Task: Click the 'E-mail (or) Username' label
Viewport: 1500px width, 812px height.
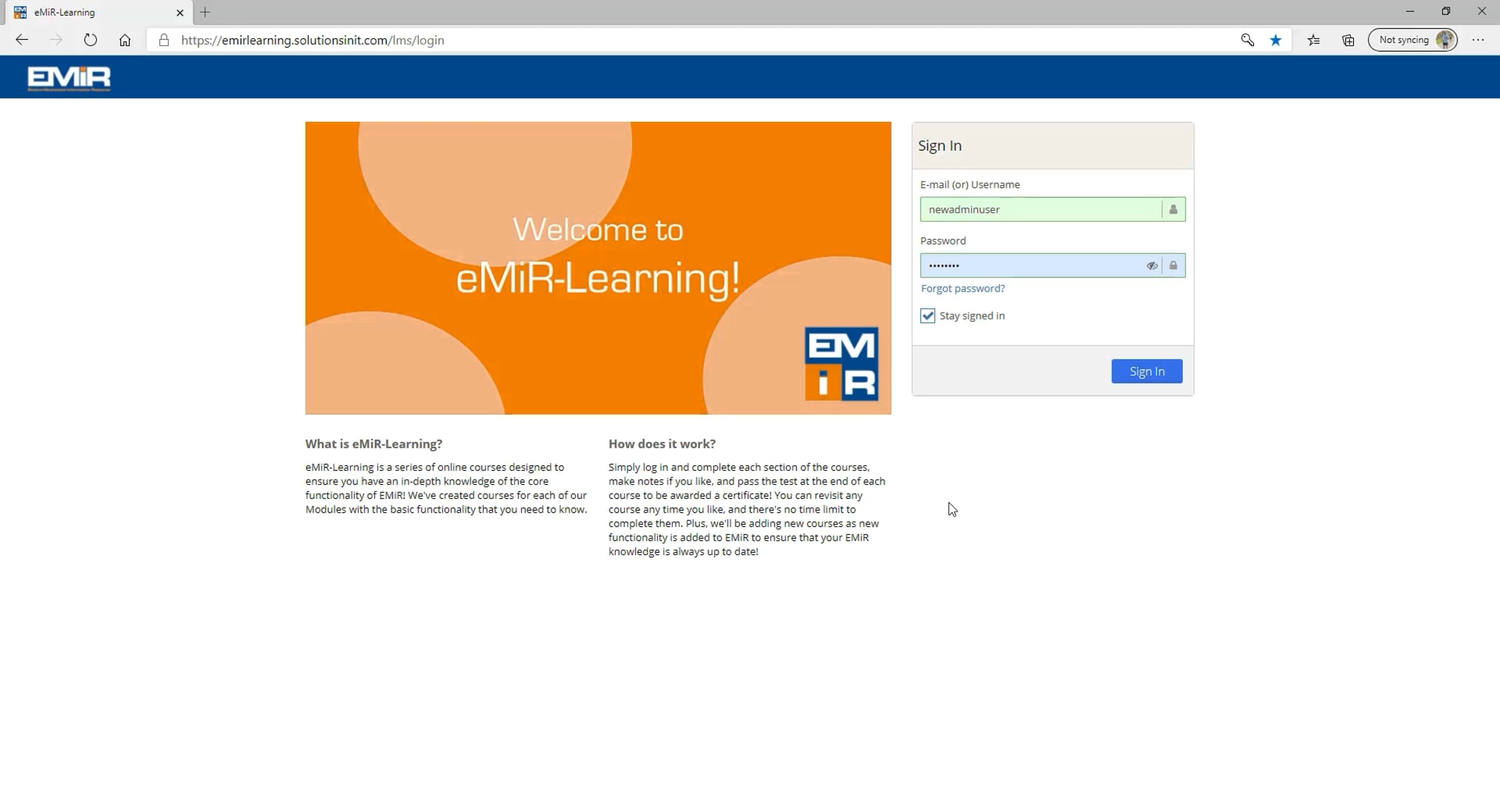Action: tap(970, 184)
